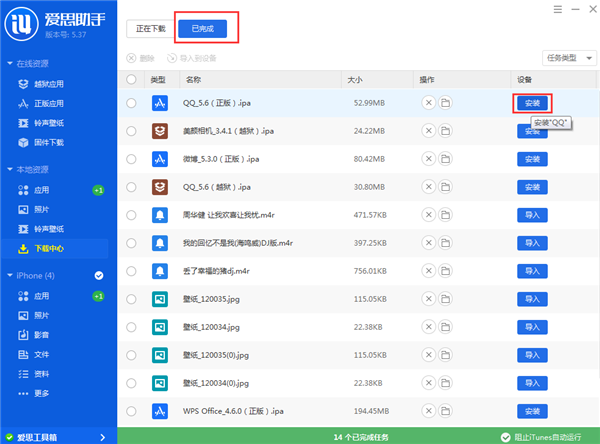Viewport: 600px width, 444px height.
Task: Install QQ_5.6 (正版).ipa to device
Action: point(532,103)
